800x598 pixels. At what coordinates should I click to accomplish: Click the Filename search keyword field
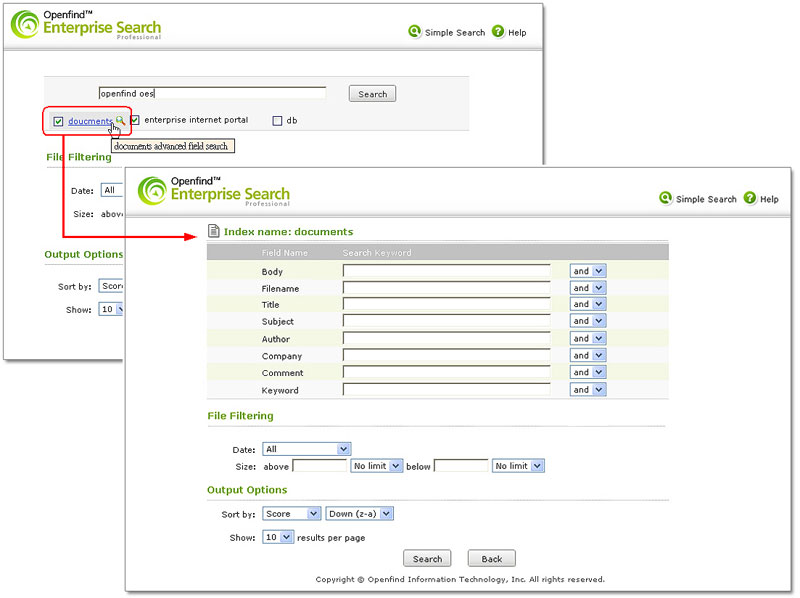[x=446, y=288]
